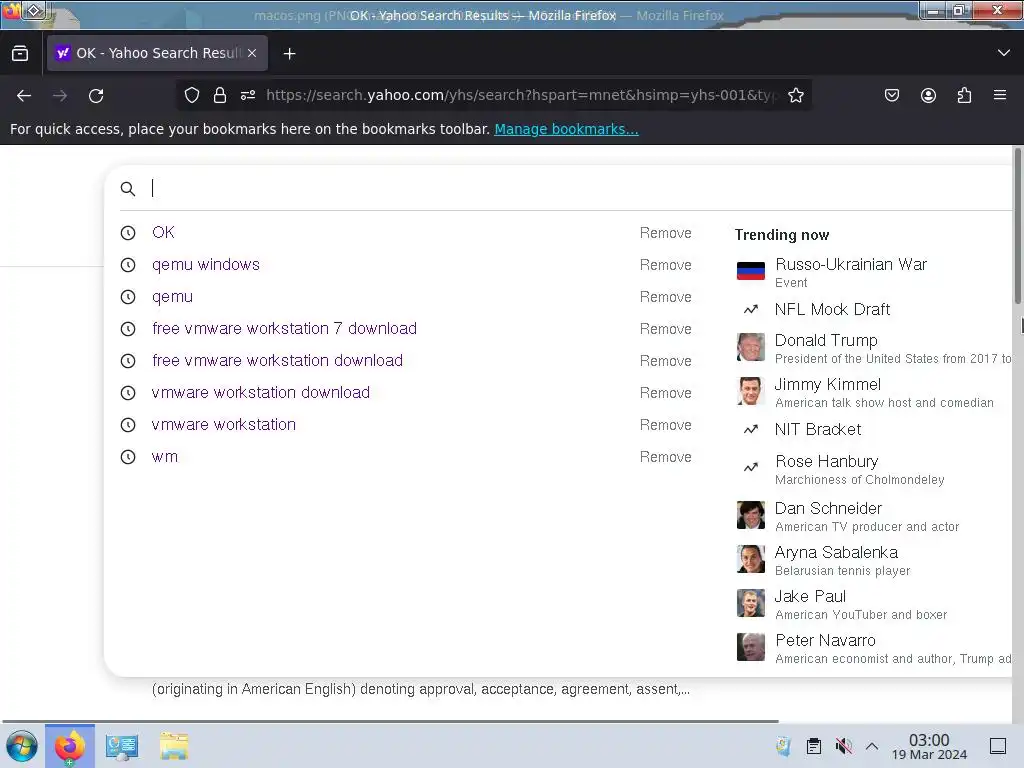The height and width of the screenshot is (768, 1024).
Task: Remove 'qemu windows' from search history
Action: tap(665, 265)
